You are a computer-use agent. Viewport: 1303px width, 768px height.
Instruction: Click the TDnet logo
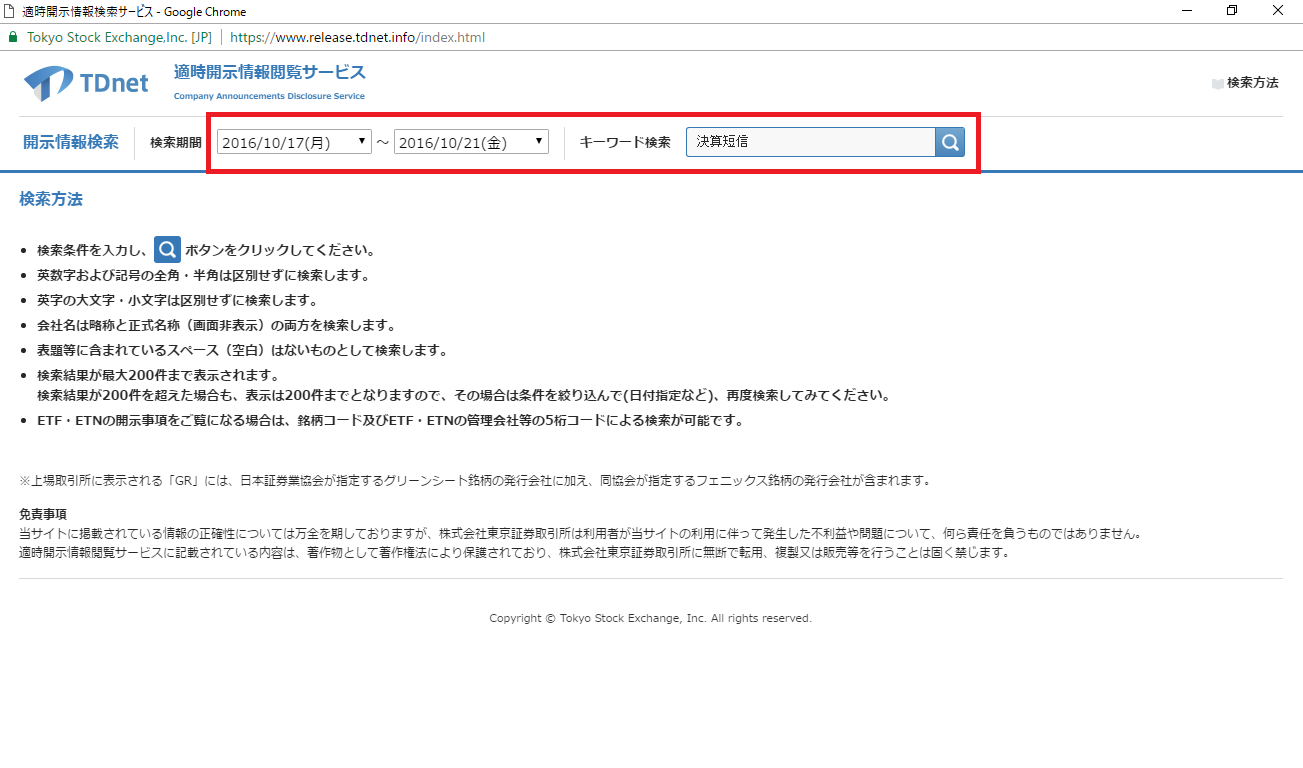[86, 82]
